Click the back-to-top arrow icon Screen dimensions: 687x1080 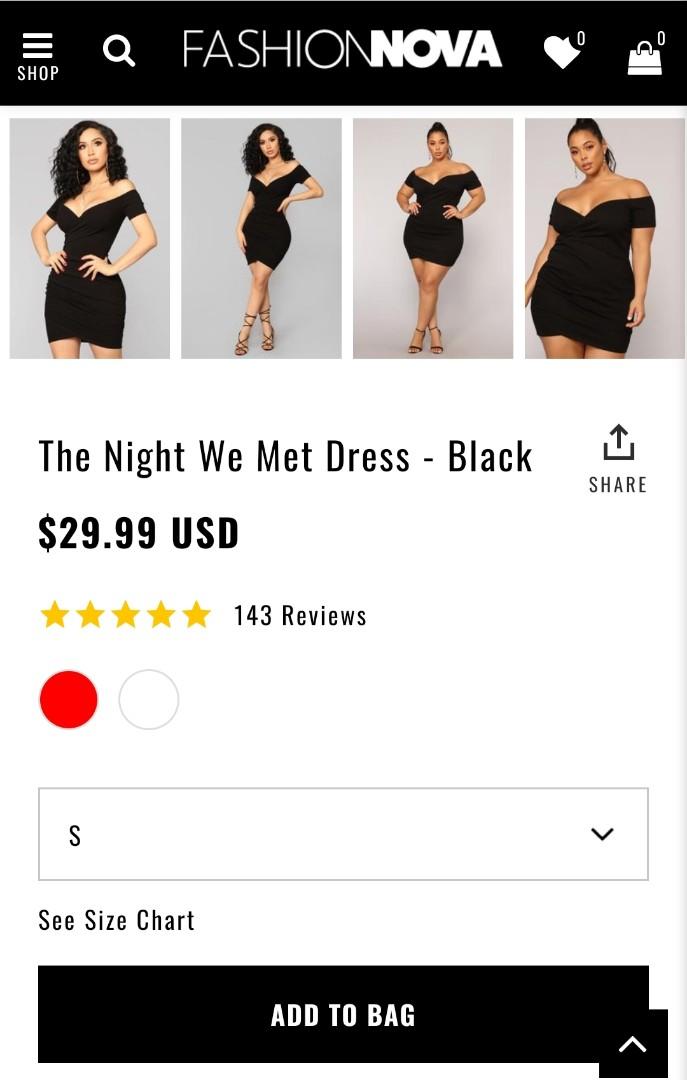point(632,1043)
